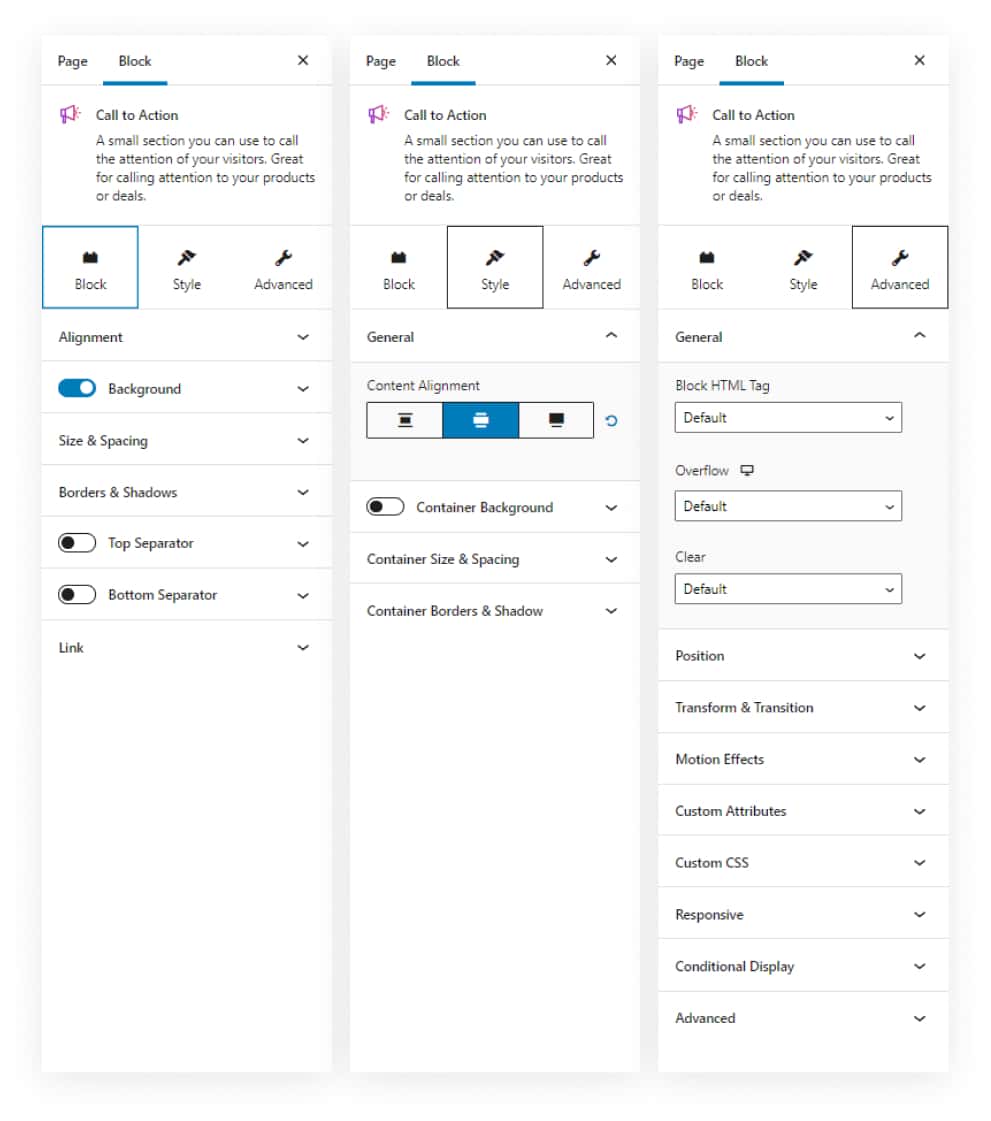
Task: Select middle content alignment icon
Action: (x=481, y=420)
